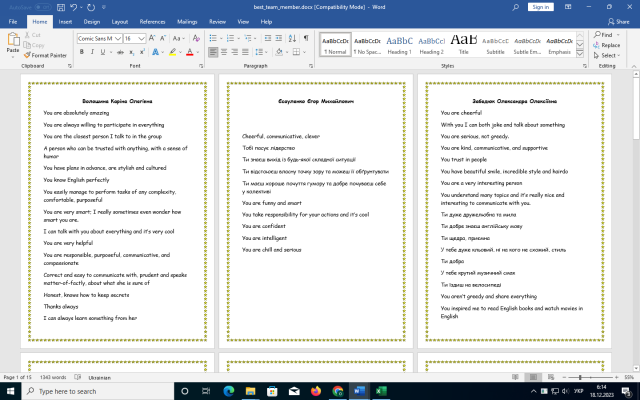
Task: Switch to Read Mode view
Action: 515,377
